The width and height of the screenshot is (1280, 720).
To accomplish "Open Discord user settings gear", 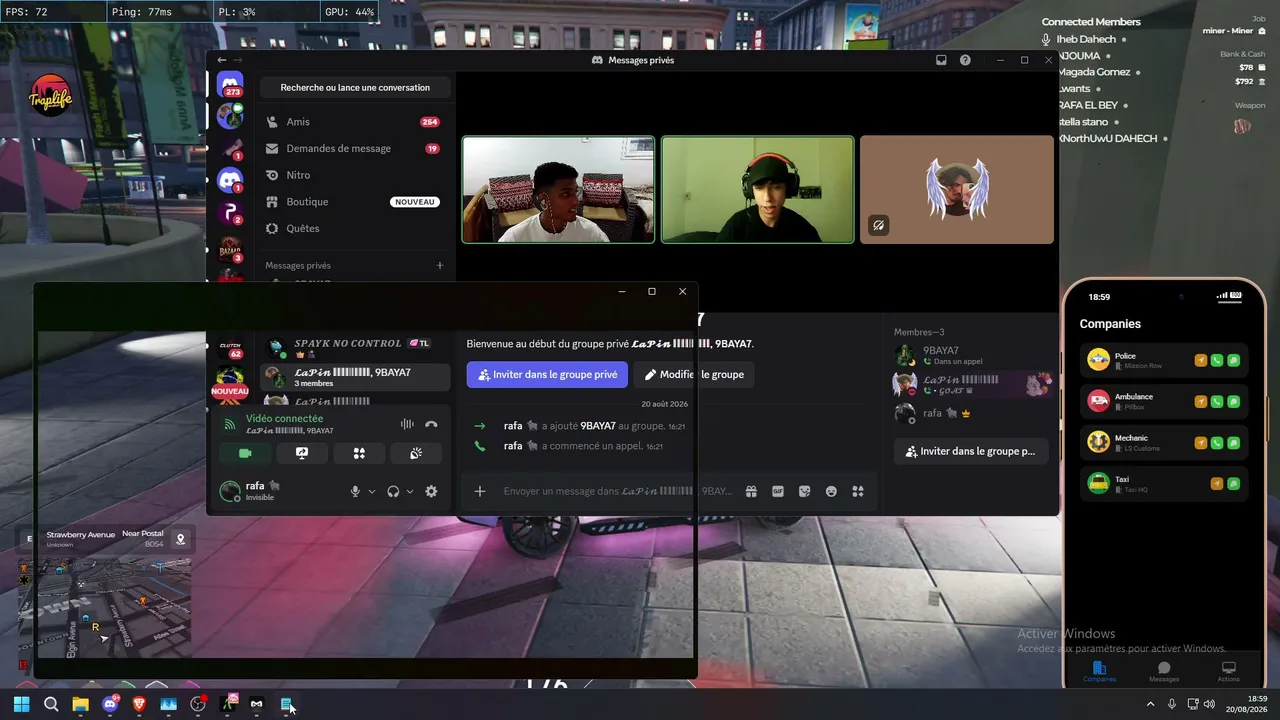I will pos(431,491).
